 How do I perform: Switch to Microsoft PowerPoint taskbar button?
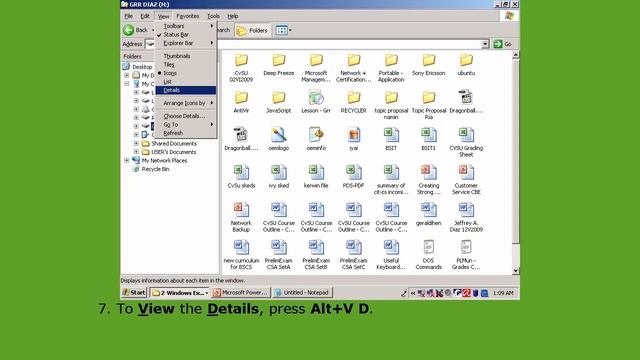pyautogui.click(x=241, y=293)
